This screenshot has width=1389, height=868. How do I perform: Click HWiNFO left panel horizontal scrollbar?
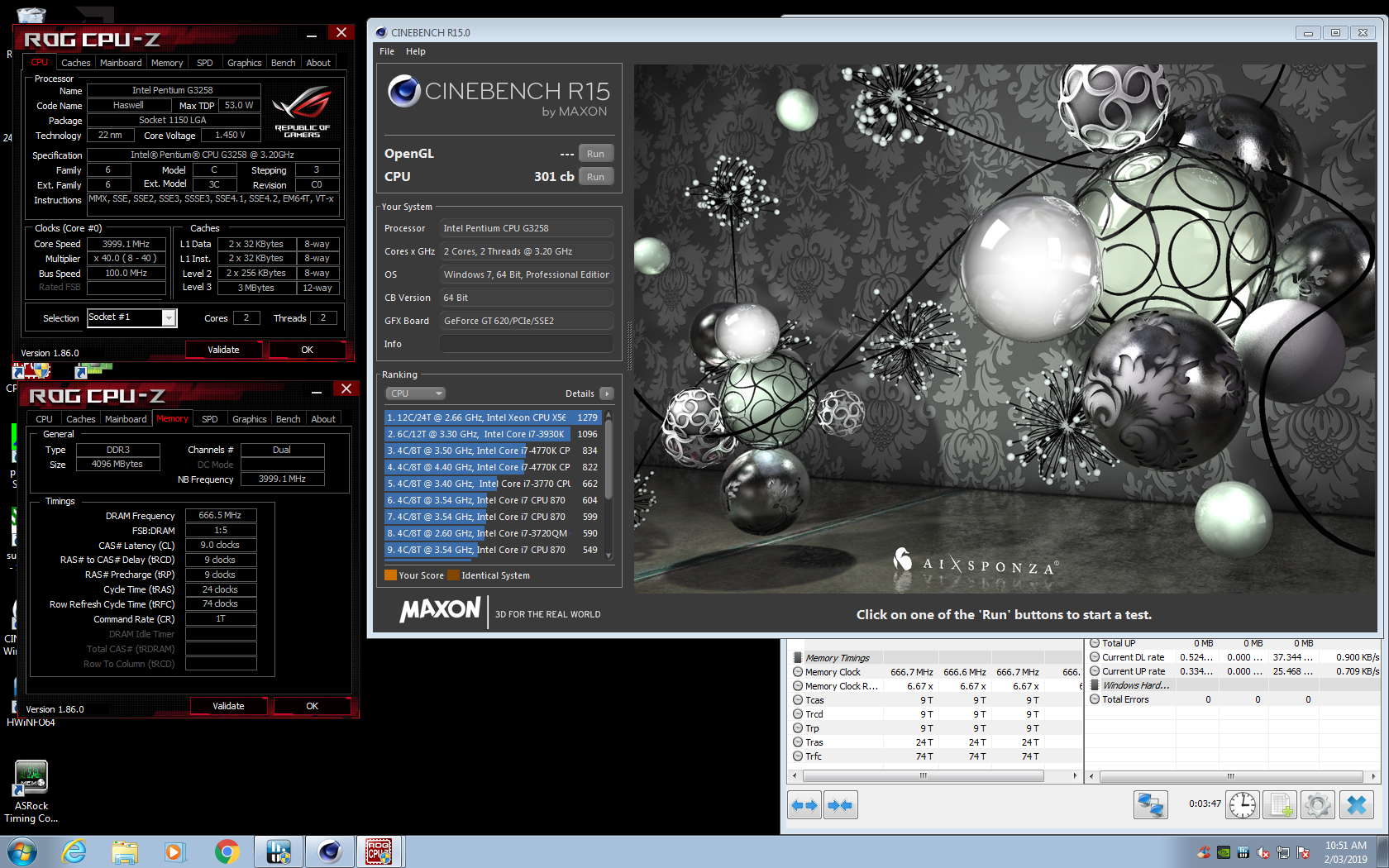[x=923, y=776]
